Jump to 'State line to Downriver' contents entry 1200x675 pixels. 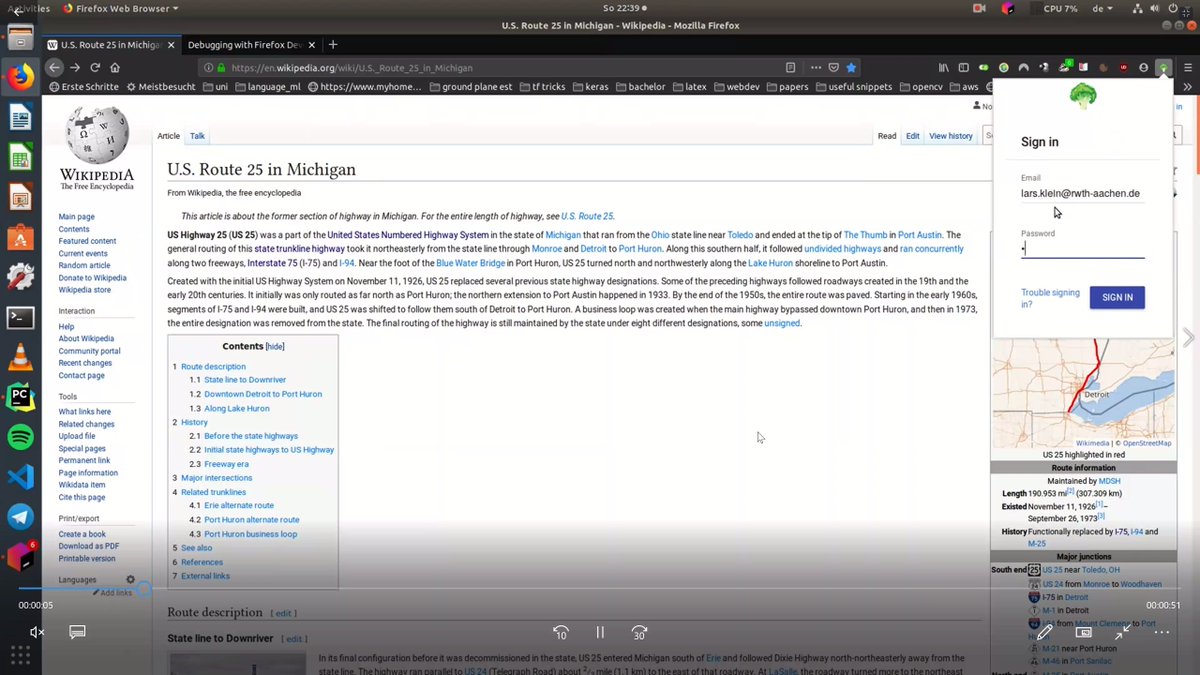(245, 380)
